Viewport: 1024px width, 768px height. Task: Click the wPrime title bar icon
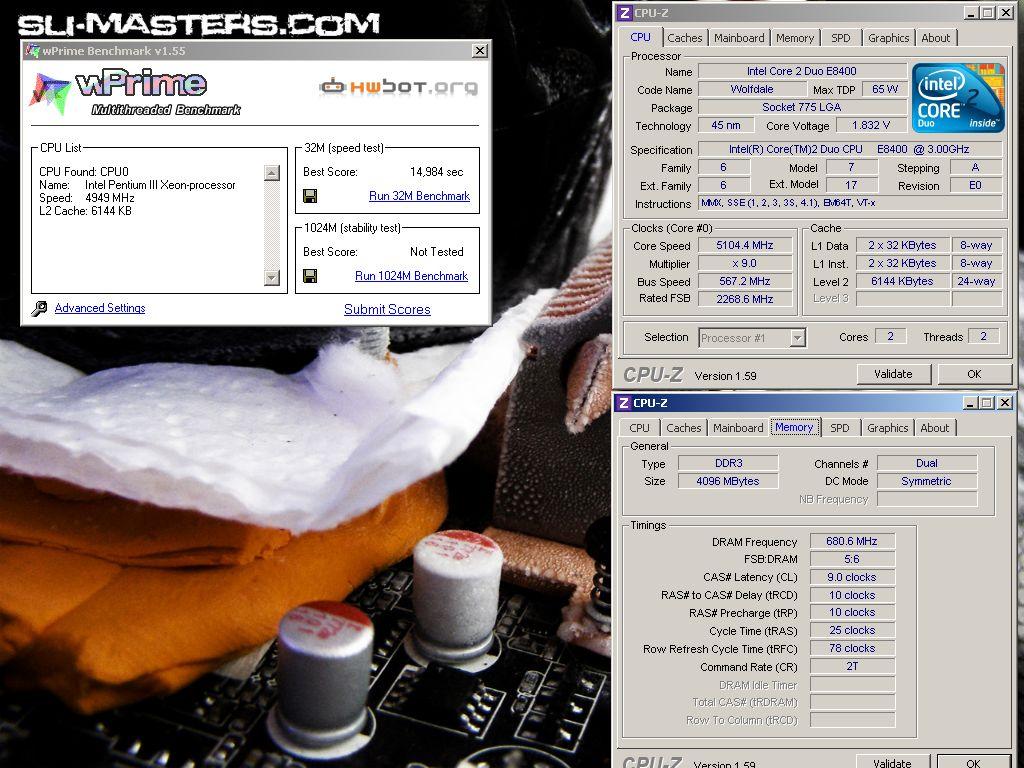pyautogui.click(x=33, y=51)
